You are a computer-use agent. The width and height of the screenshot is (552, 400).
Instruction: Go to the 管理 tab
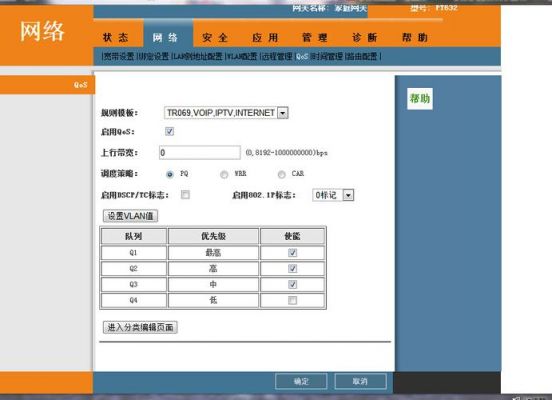tap(315, 37)
